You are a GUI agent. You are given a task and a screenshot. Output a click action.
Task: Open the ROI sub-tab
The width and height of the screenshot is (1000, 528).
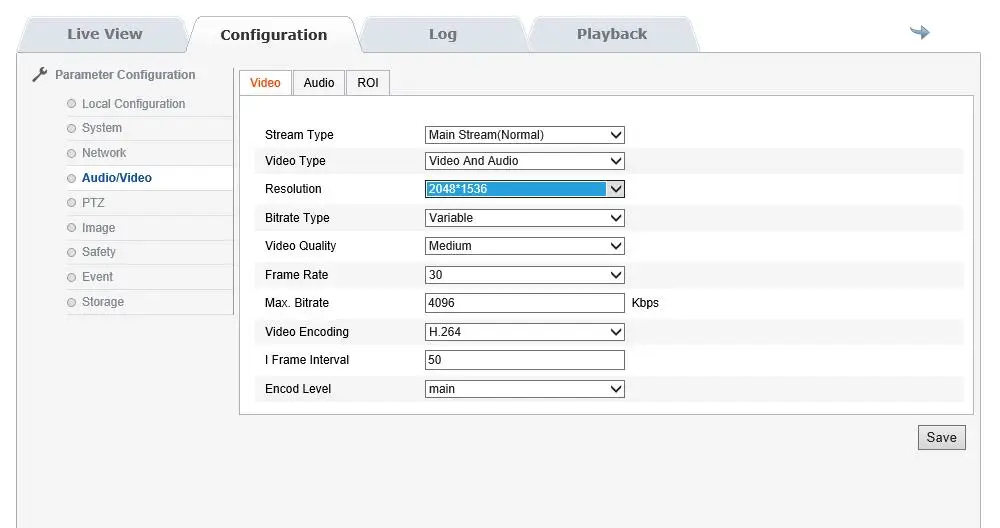click(x=368, y=83)
